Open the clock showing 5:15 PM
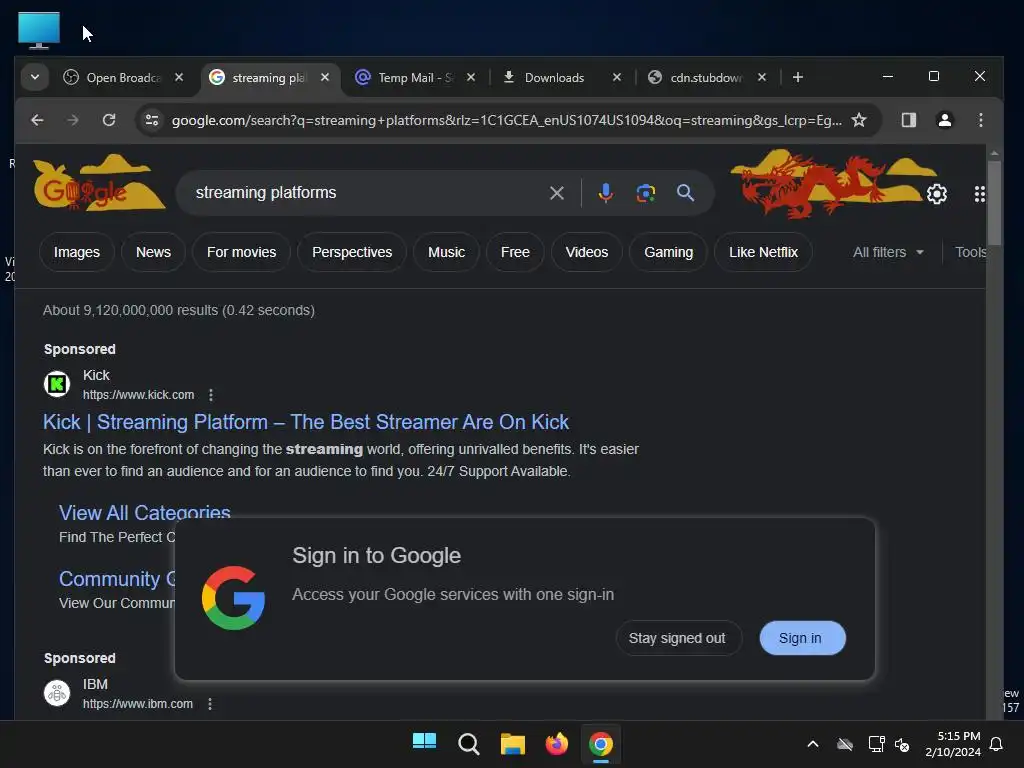 click(953, 744)
